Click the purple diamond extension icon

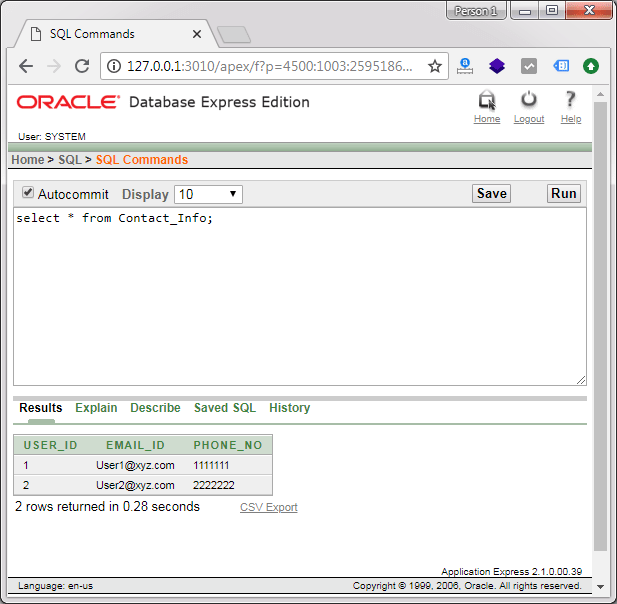point(497,66)
